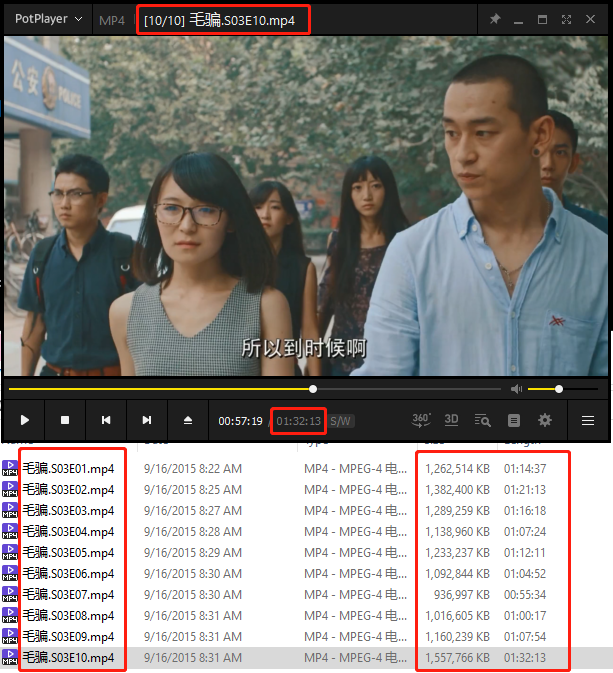
Task: Click MP4 file icon of S03E01
Action: [10, 468]
